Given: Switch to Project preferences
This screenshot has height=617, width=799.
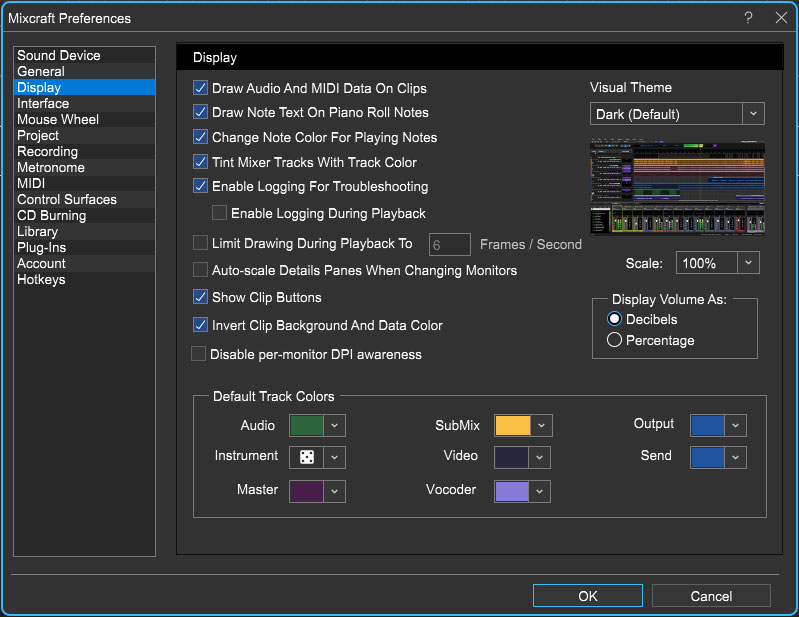Looking at the screenshot, I should (84, 136).
